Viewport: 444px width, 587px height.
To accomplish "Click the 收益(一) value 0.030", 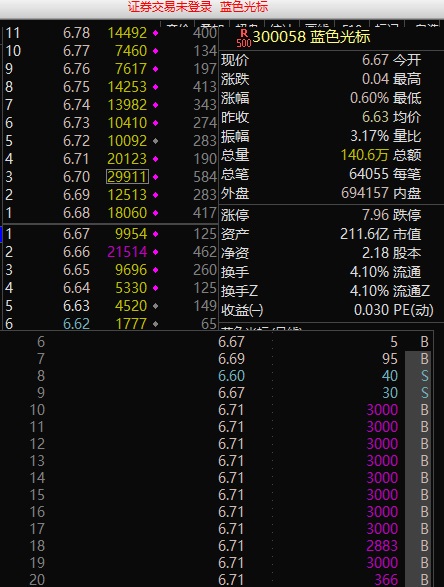I will pos(371,310).
